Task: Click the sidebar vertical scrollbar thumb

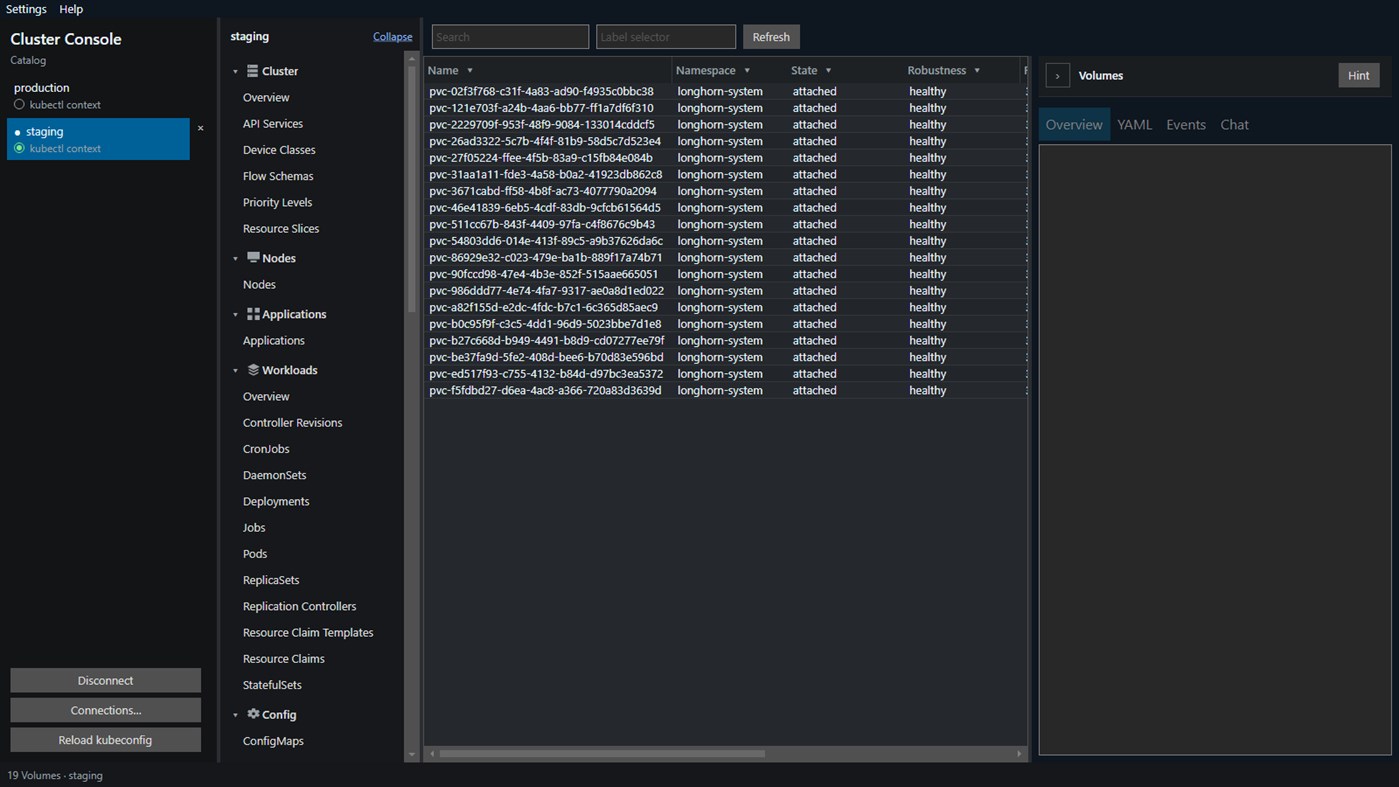Action: pos(411,188)
